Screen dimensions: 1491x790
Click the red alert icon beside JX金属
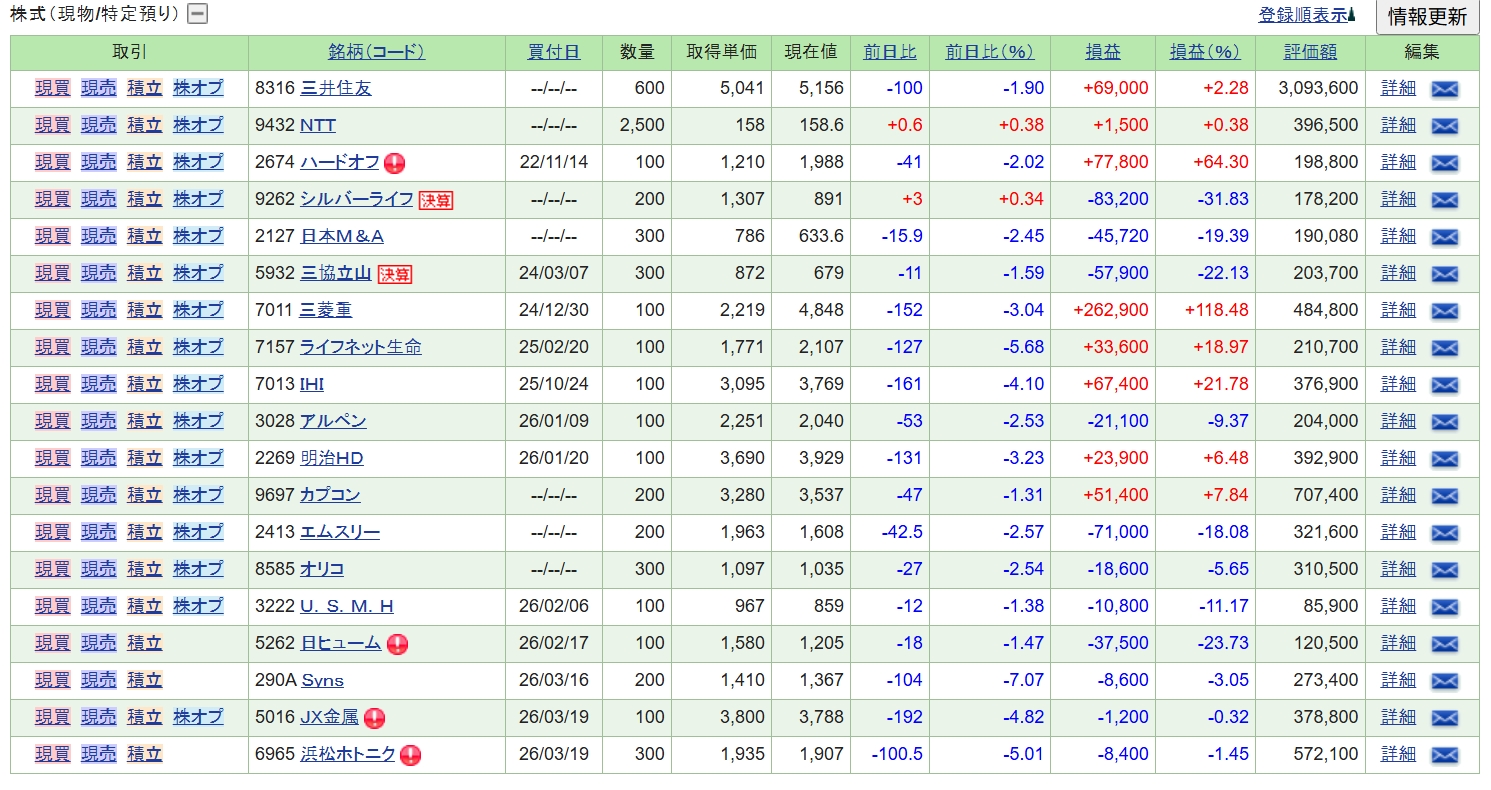(374, 718)
